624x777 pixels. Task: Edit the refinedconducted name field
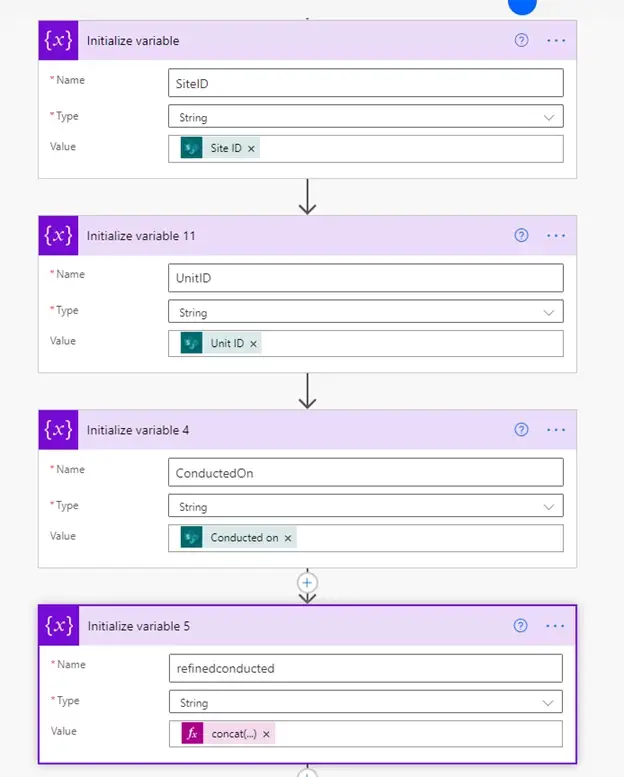(366, 668)
